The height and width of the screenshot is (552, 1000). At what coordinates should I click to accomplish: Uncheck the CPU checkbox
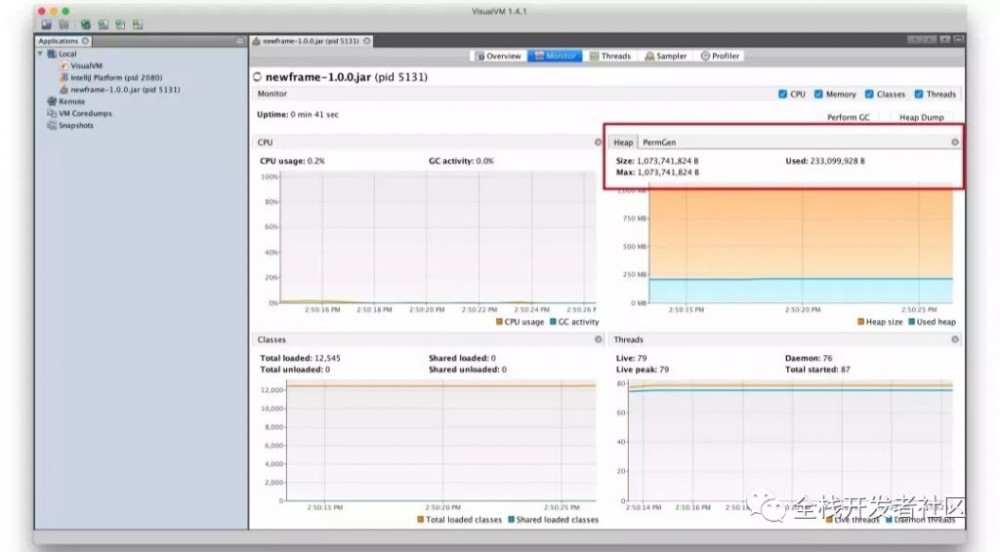[783, 94]
